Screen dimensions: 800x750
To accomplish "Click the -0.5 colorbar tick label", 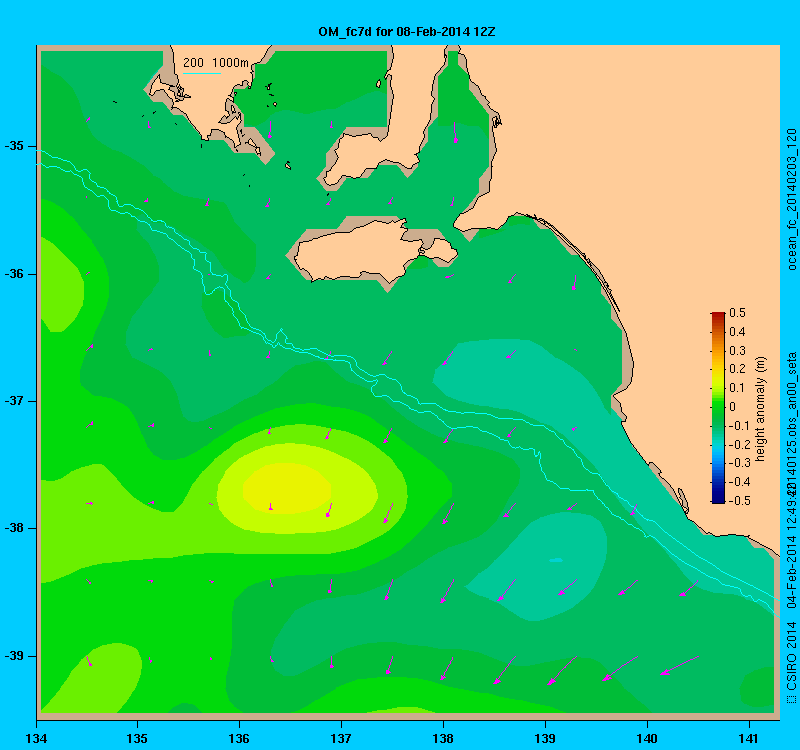I will click(x=739, y=501).
